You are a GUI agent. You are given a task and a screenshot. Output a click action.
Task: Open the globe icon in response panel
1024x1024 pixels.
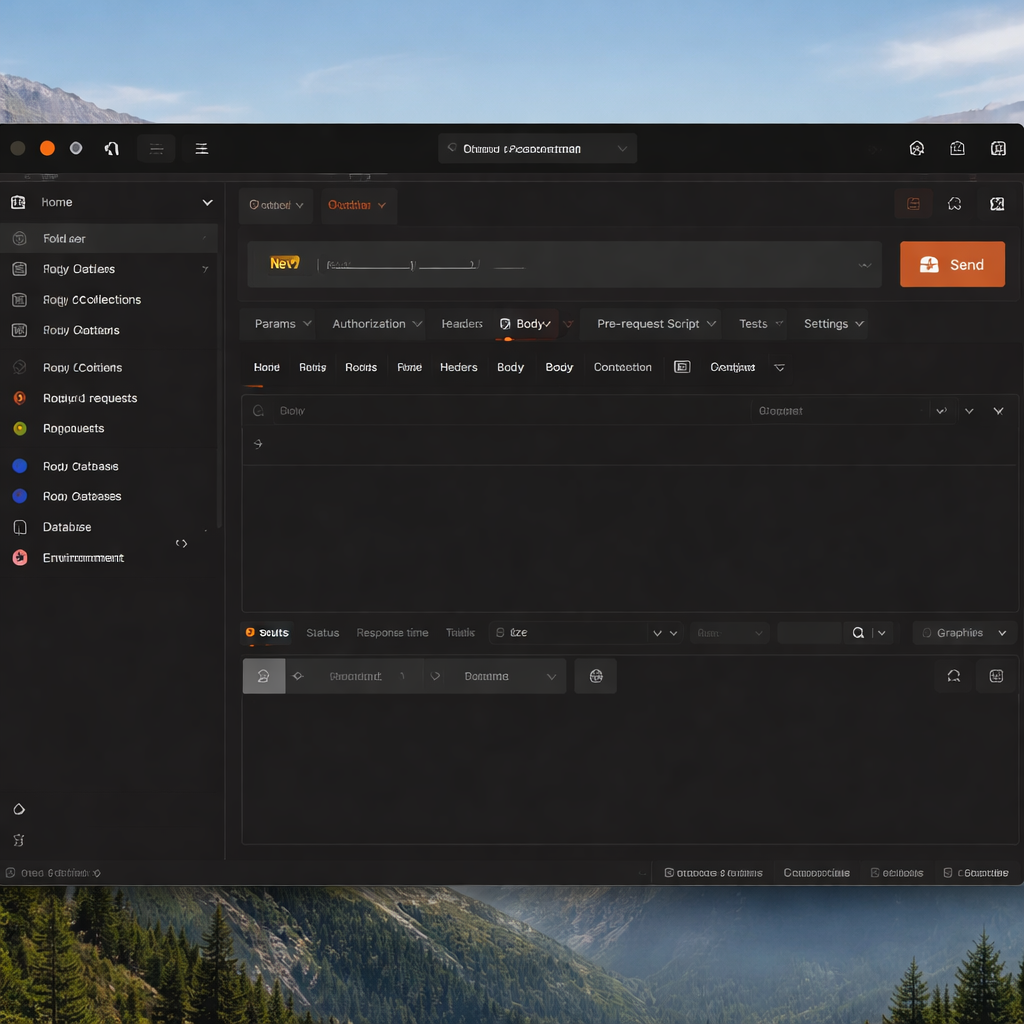[x=596, y=676]
